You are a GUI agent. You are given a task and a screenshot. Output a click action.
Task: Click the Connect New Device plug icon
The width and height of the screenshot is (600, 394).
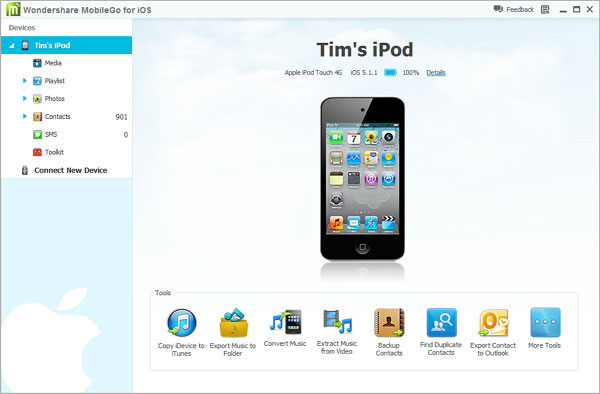[x=25, y=170]
